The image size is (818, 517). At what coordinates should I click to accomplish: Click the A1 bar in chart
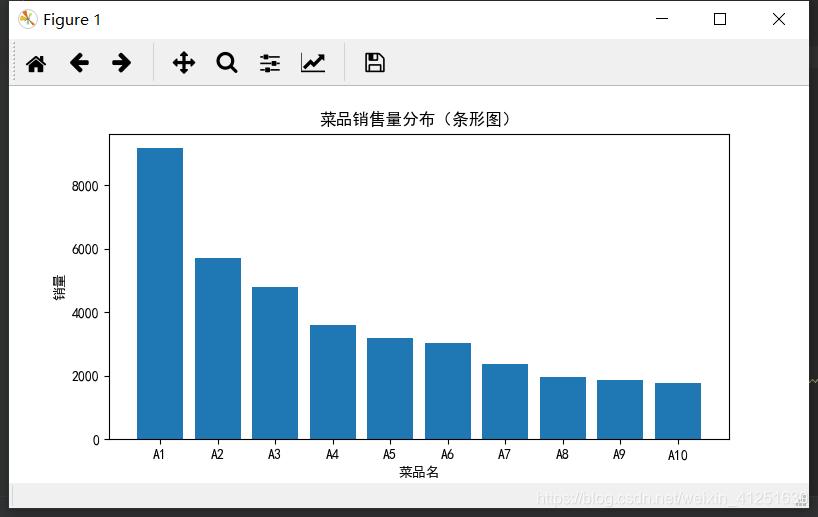[160, 294]
